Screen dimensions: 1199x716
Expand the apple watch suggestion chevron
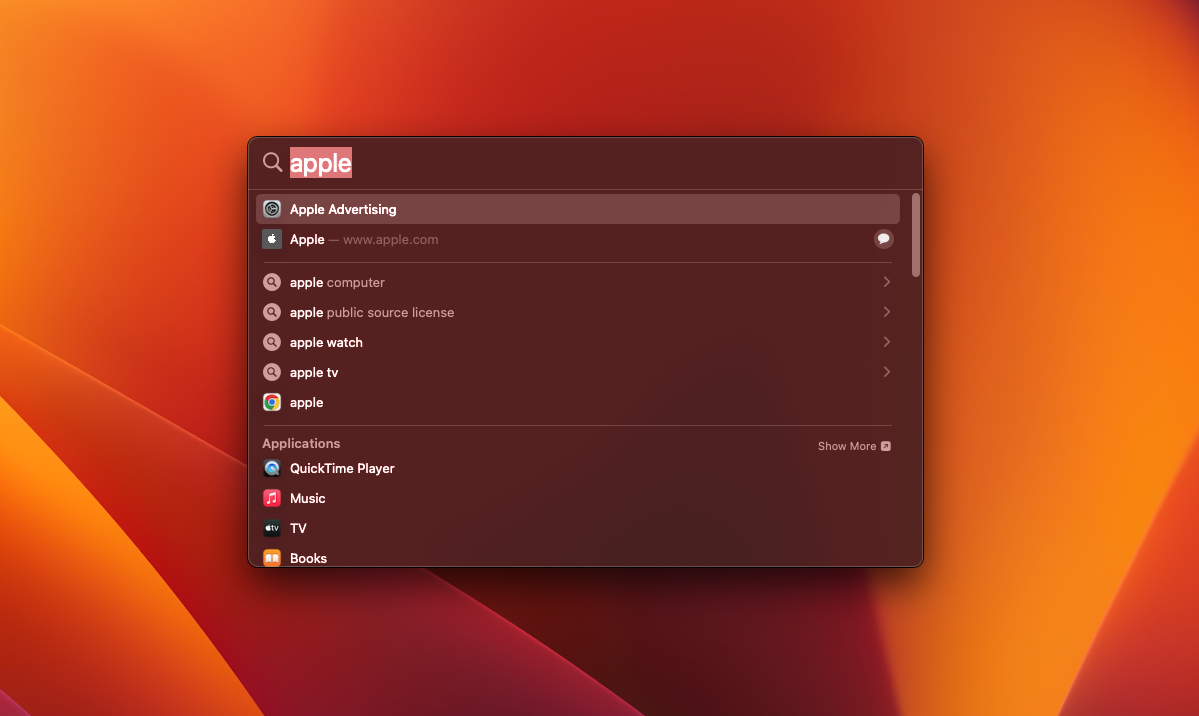point(886,341)
